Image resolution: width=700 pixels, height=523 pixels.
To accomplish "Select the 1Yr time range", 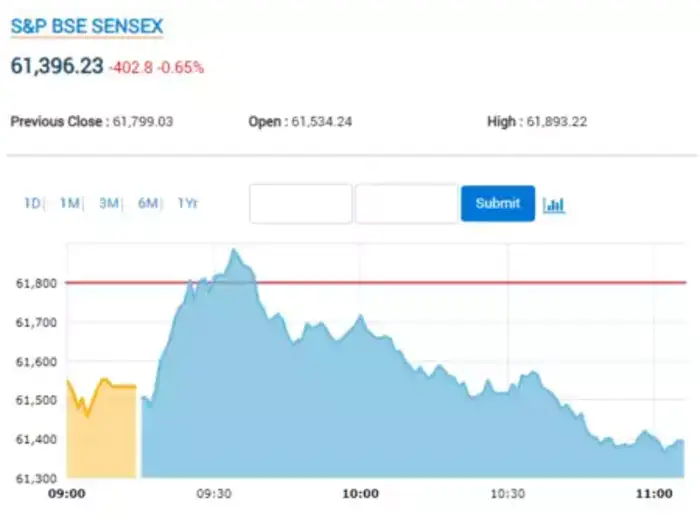I will [187, 203].
